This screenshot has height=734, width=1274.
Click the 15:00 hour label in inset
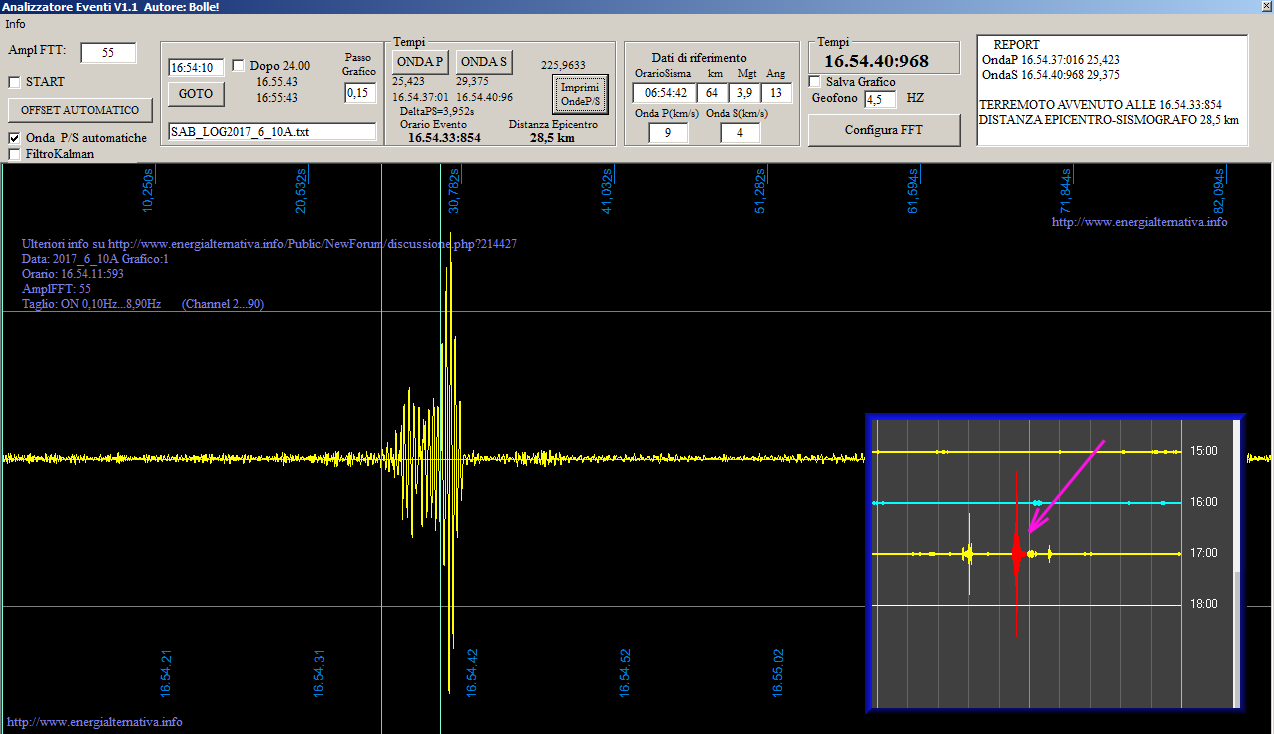click(1204, 451)
